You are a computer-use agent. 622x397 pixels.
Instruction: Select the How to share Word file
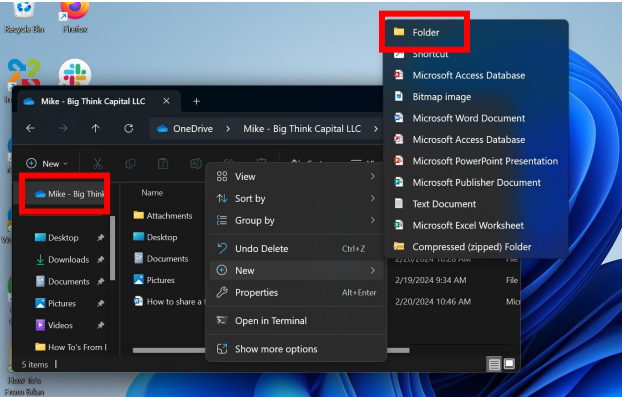pos(169,301)
